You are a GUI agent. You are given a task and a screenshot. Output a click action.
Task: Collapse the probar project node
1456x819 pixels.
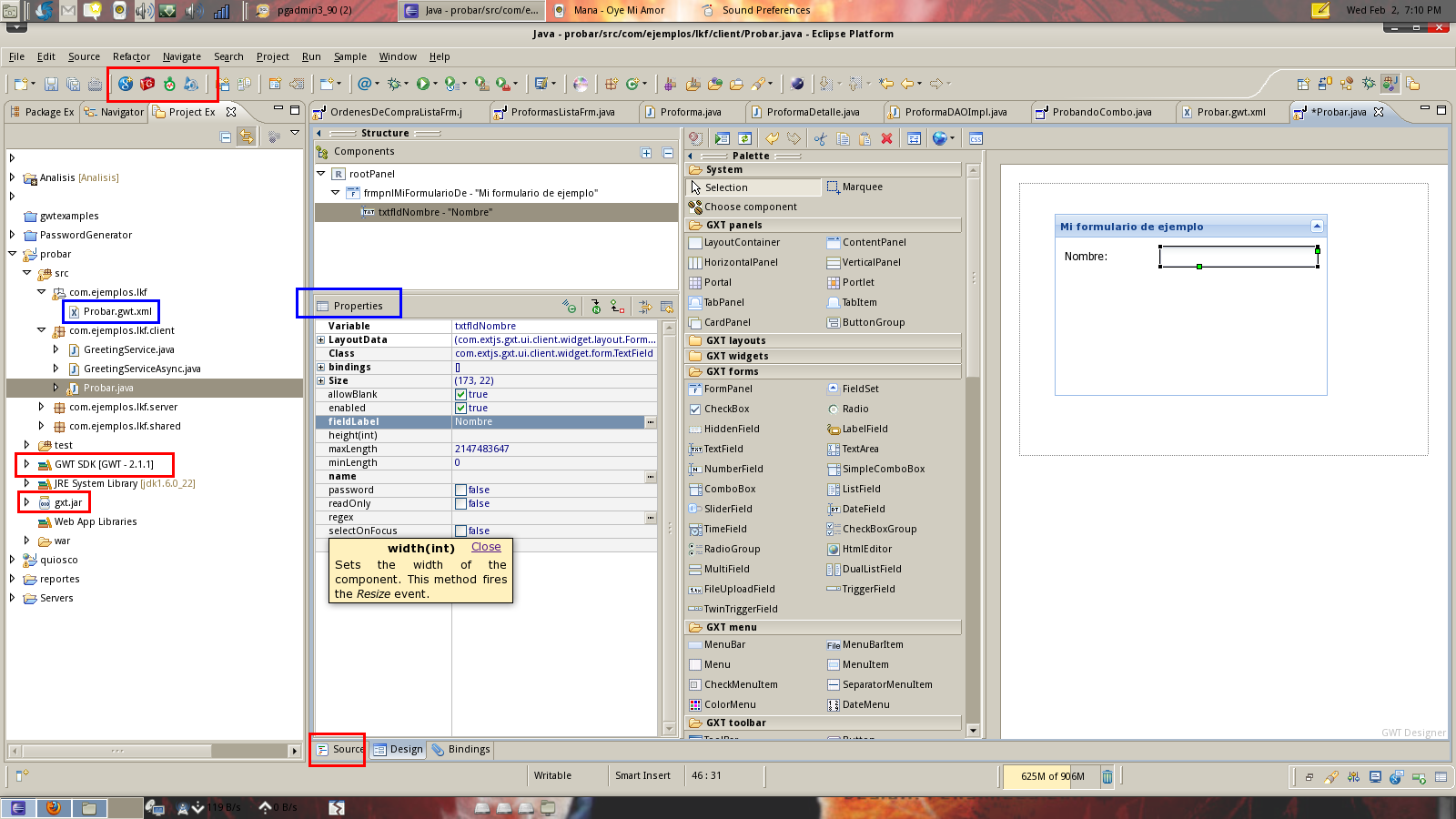[x=12, y=254]
